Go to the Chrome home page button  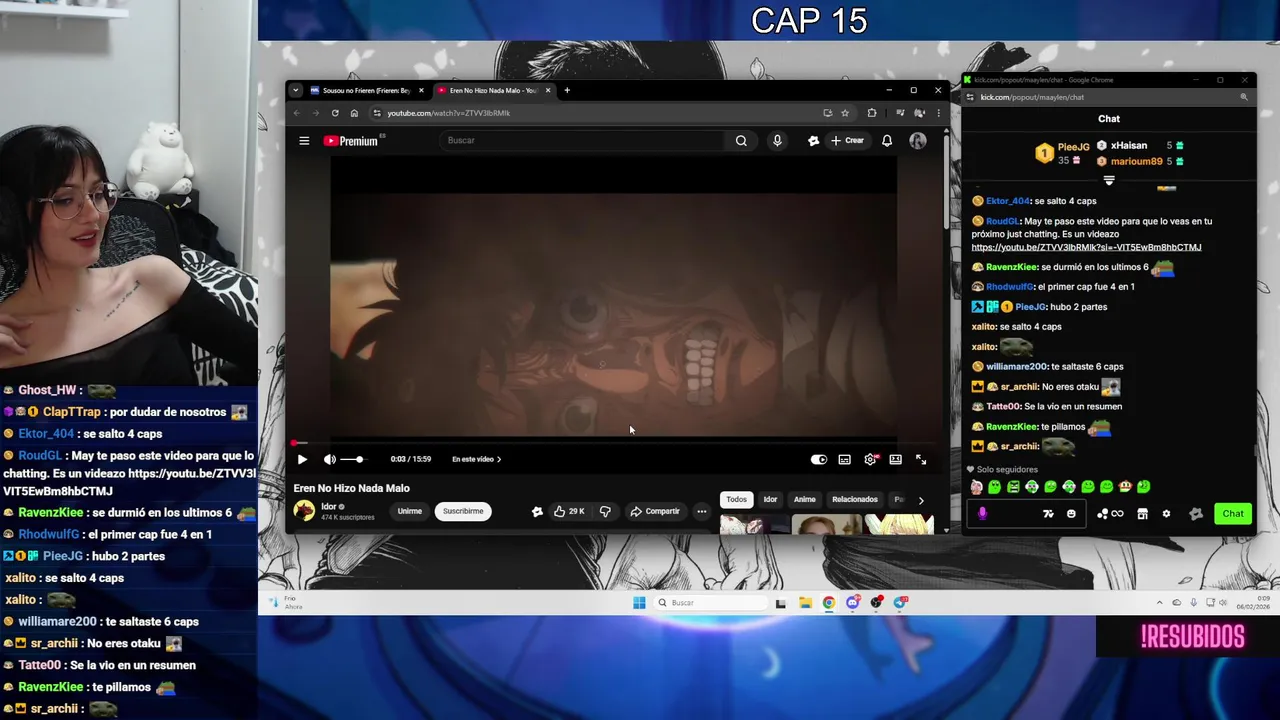pos(354,113)
